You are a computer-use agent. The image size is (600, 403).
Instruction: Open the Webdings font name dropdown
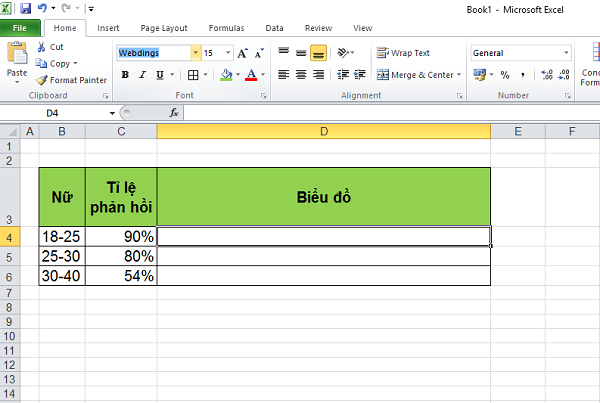(195, 53)
